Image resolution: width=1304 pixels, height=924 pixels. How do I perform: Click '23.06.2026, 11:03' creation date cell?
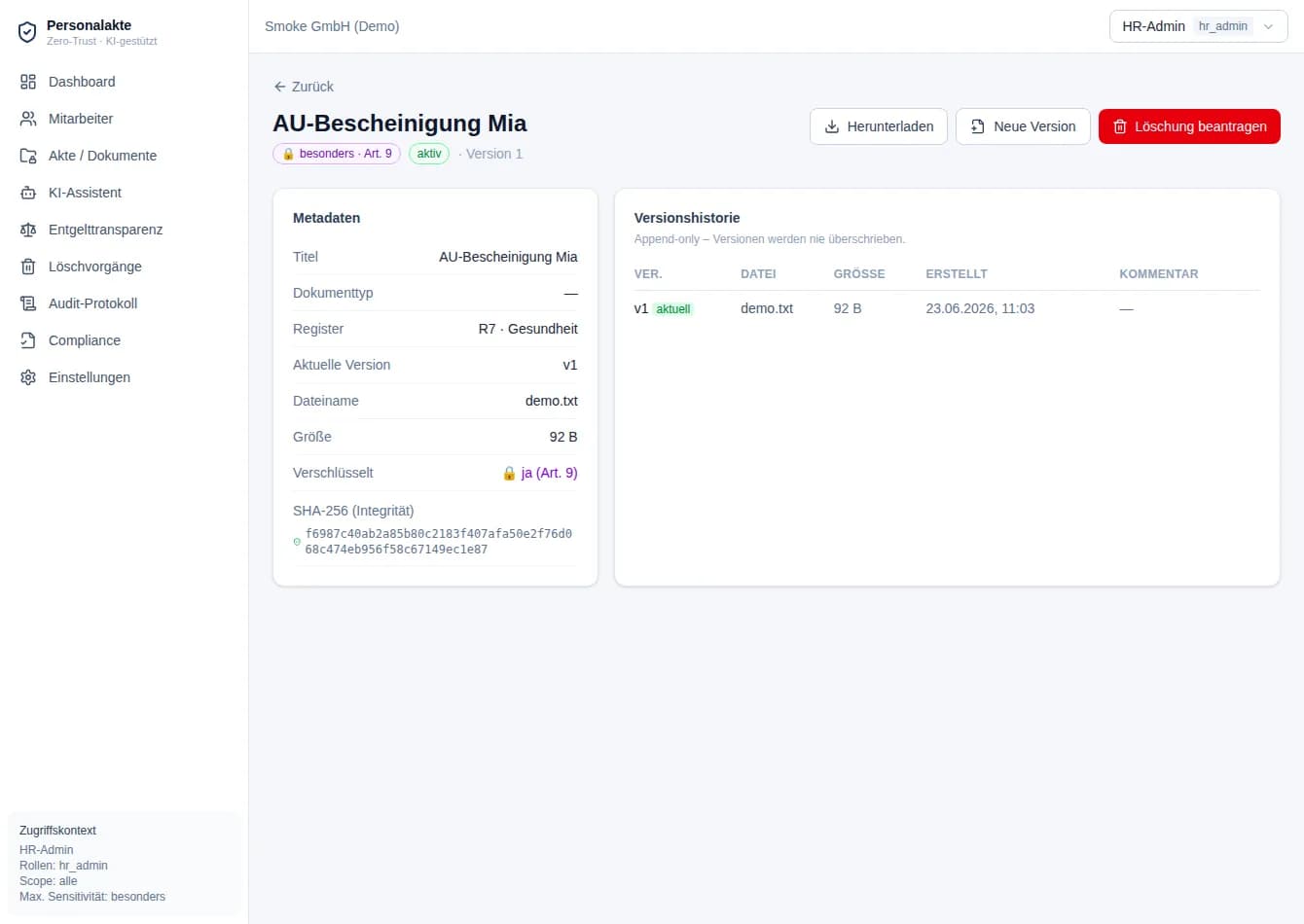[x=980, y=308]
